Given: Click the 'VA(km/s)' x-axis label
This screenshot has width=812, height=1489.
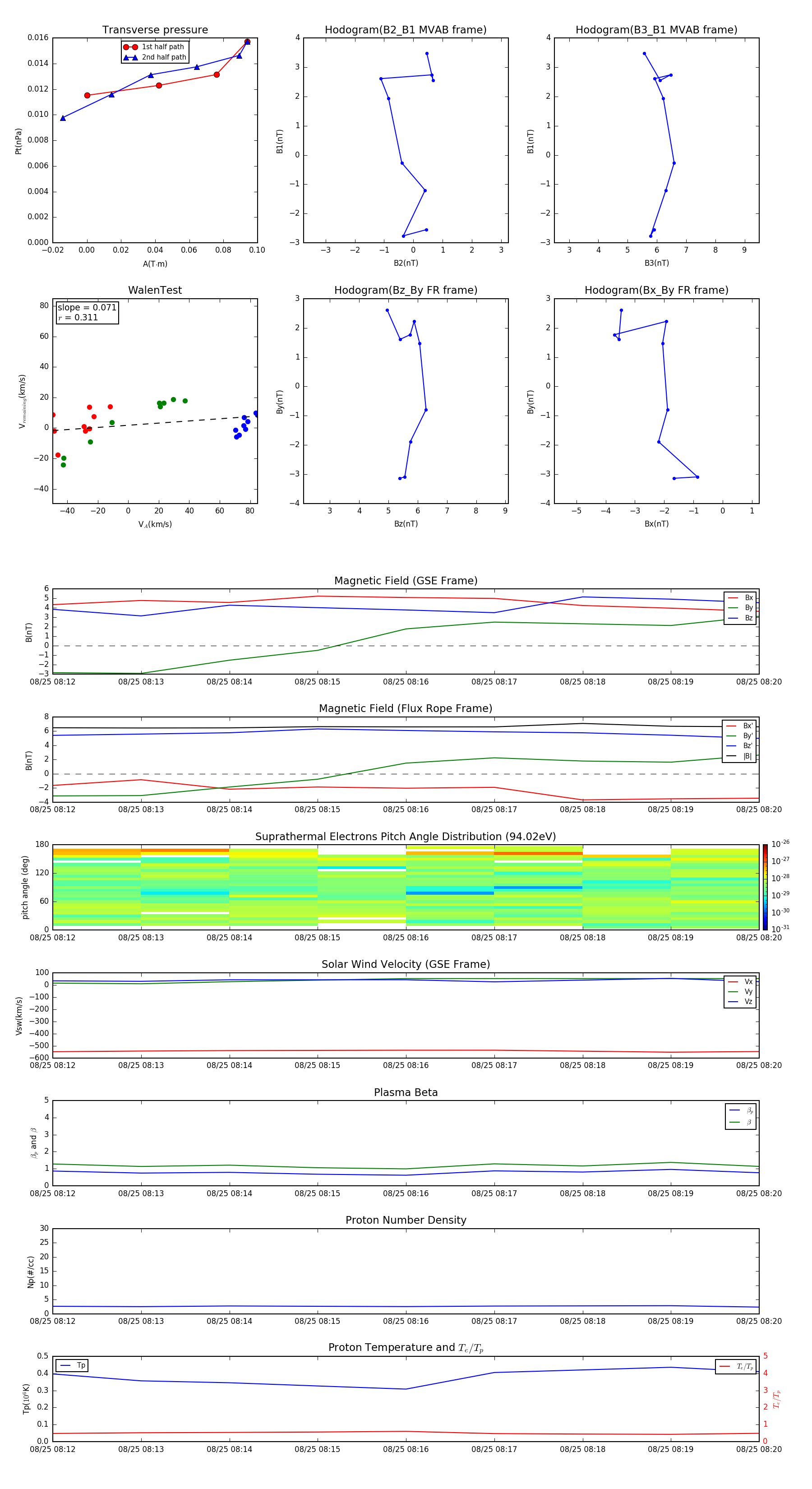Looking at the screenshot, I should [155, 524].
